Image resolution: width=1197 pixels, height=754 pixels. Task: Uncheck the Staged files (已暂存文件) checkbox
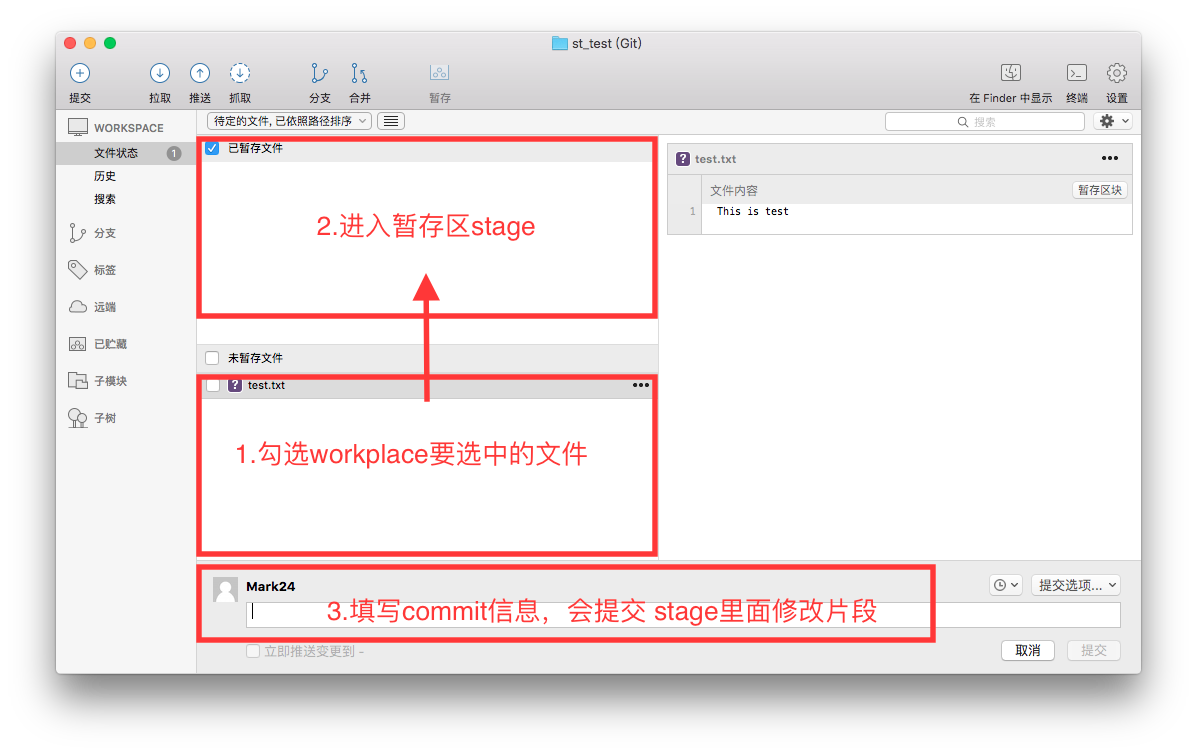tap(212, 149)
